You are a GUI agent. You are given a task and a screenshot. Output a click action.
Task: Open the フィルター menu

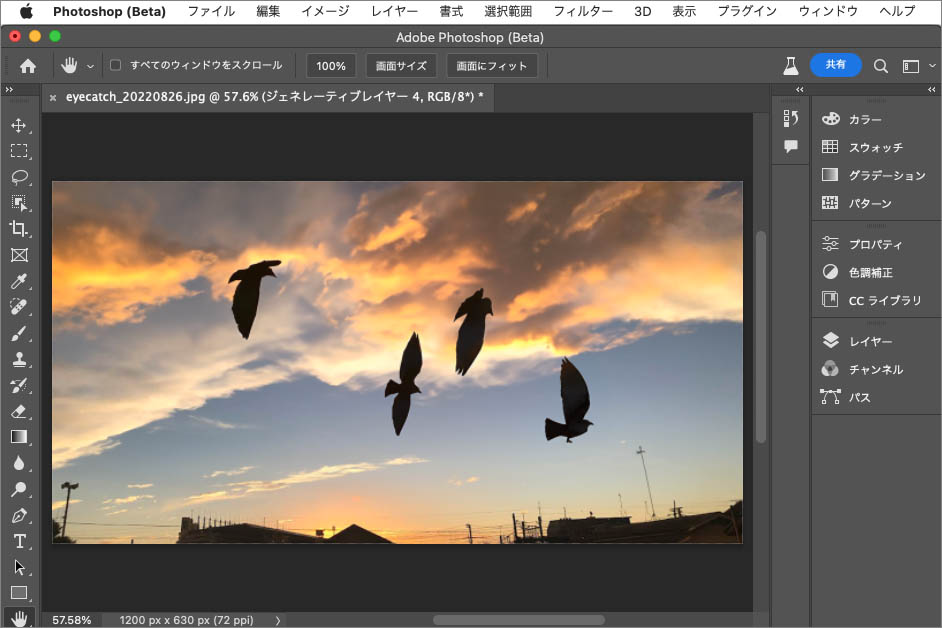(x=583, y=11)
